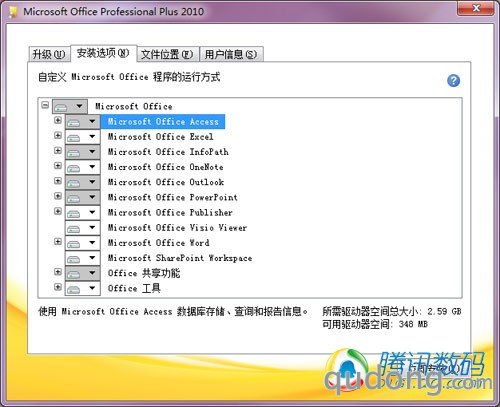The image size is (500, 407).
Task: Open install option dropdown for OneNote
Action: click(83, 167)
